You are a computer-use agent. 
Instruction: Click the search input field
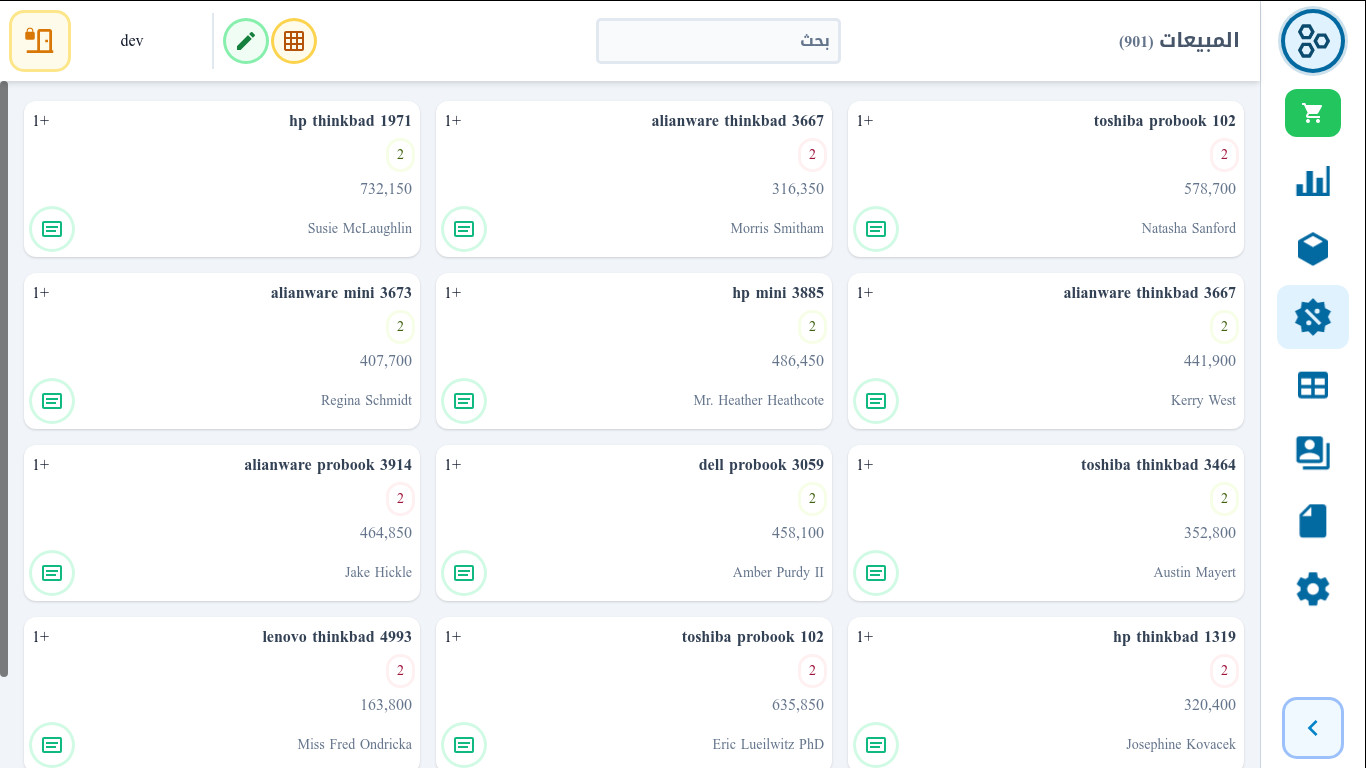tap(718, 41)
